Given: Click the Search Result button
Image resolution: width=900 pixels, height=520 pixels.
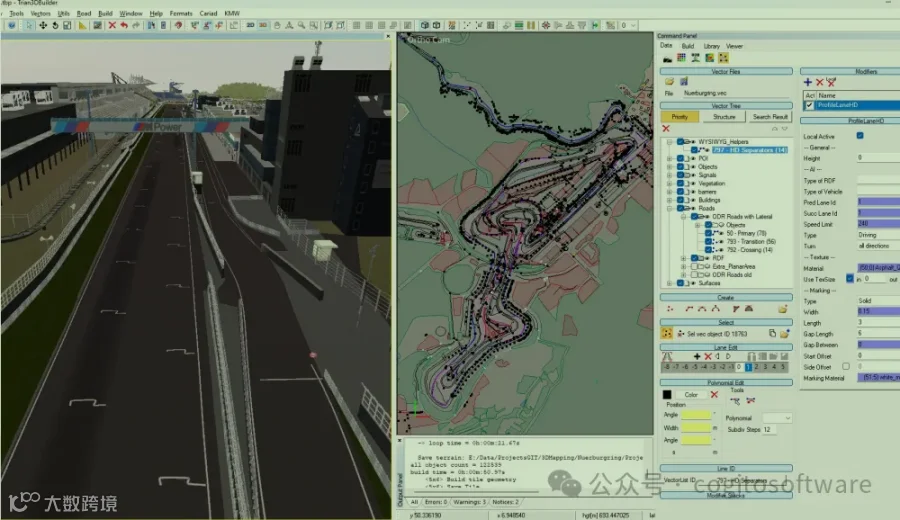Looking at the screenshot, I should [x=770, y=117].
